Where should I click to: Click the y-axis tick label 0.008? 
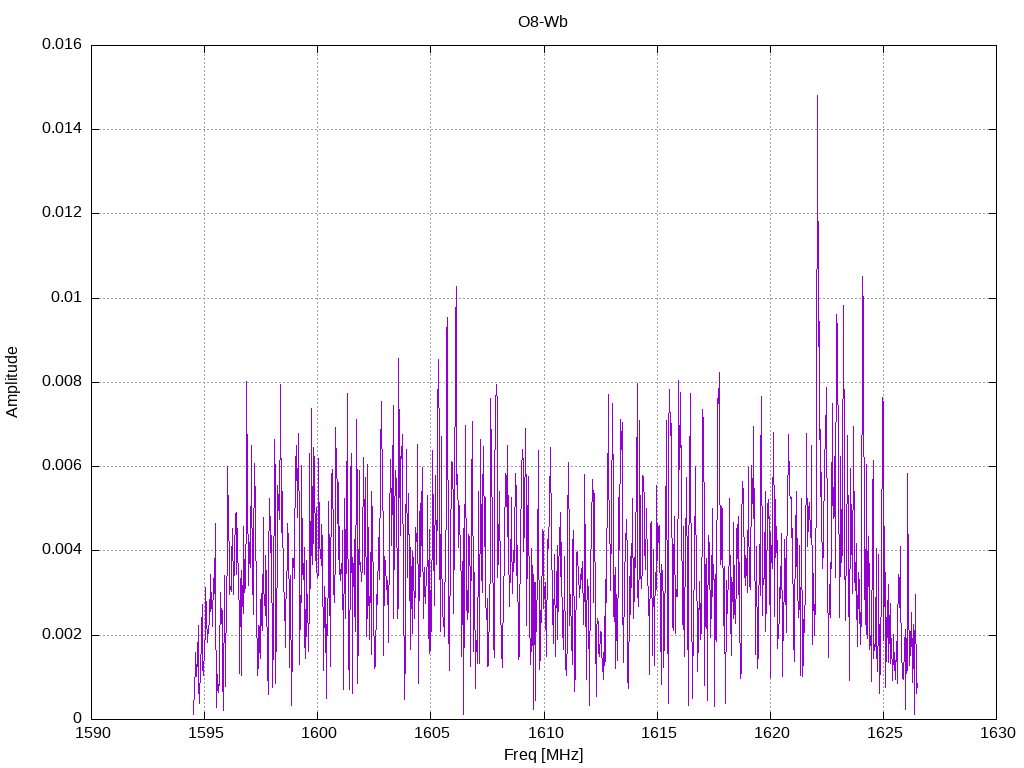click(x=62, y=381)
